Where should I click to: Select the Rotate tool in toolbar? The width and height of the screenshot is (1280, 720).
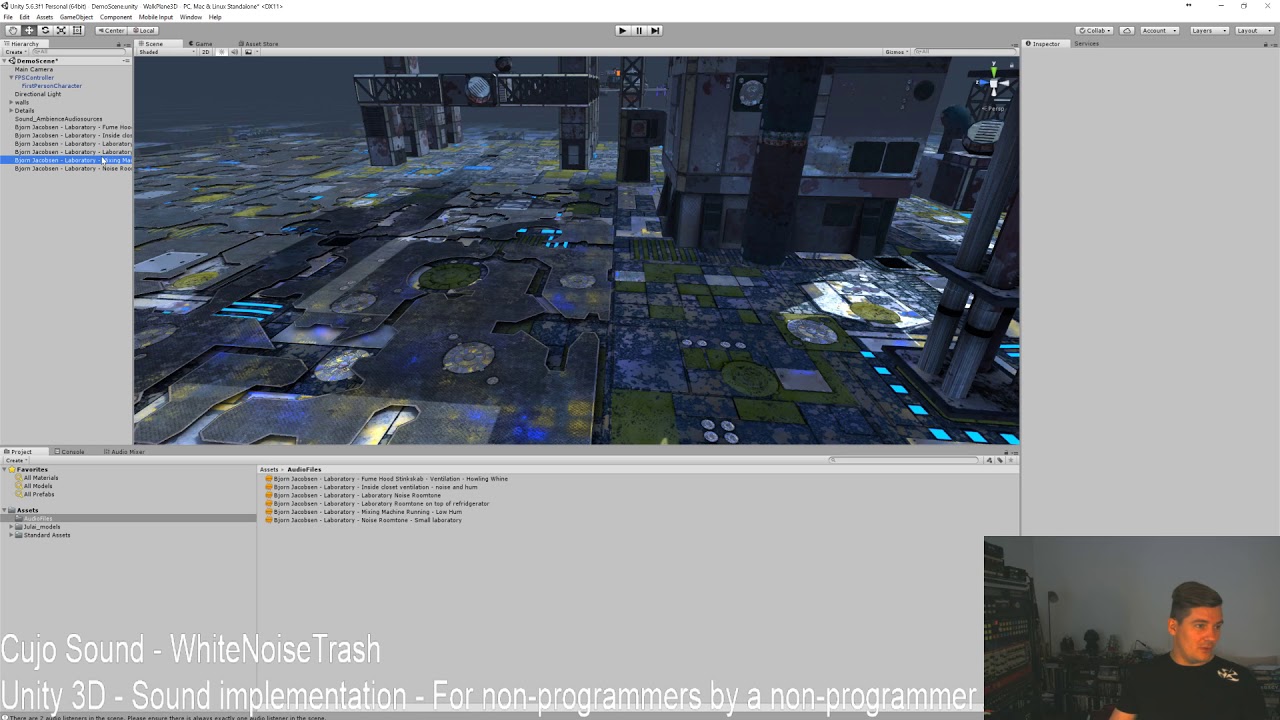tap(45, 30)
